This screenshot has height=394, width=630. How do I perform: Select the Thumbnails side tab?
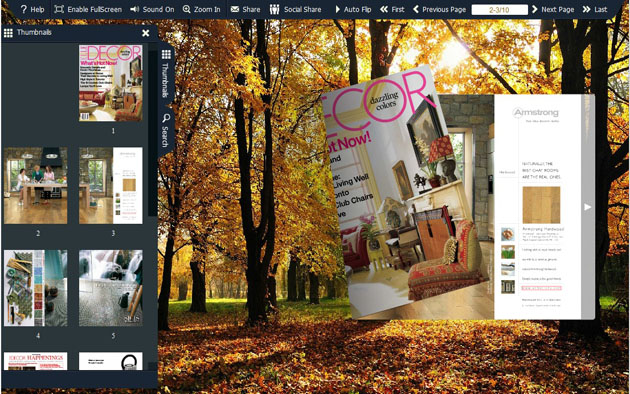166,74
